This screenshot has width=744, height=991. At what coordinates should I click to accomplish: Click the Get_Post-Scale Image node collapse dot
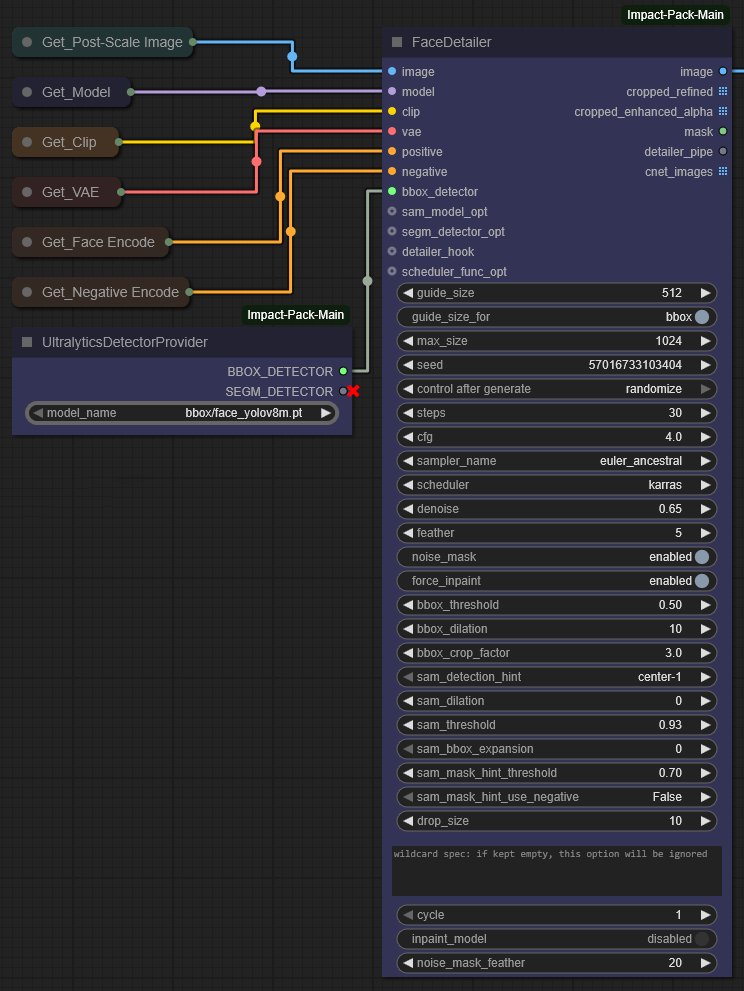(x=27, y=42)
